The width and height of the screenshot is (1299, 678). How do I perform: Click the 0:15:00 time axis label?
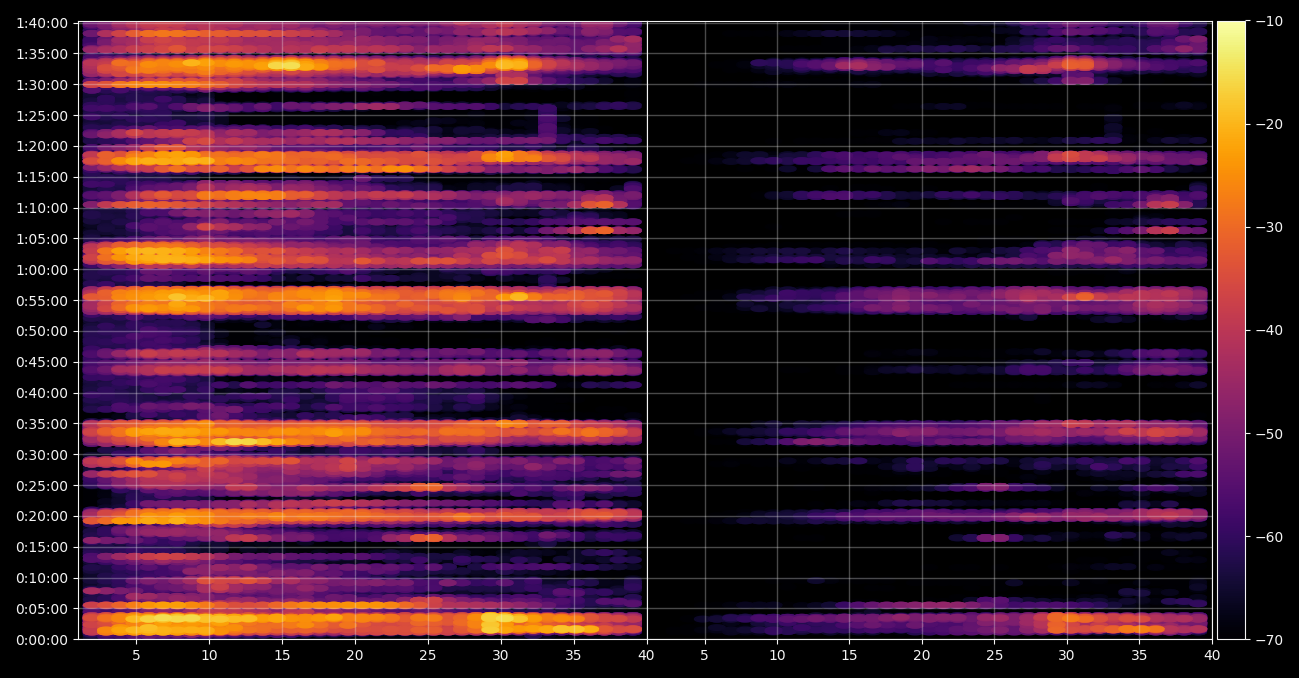click(42, 547)
